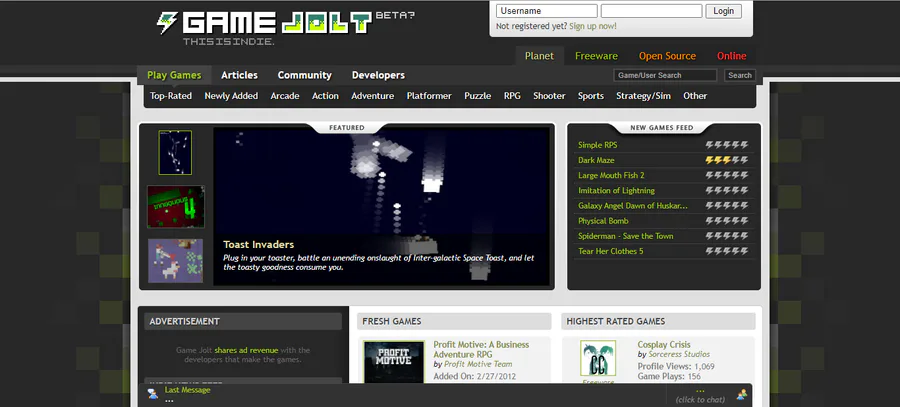Open Sorceress Studios developer link

(679, 355)
